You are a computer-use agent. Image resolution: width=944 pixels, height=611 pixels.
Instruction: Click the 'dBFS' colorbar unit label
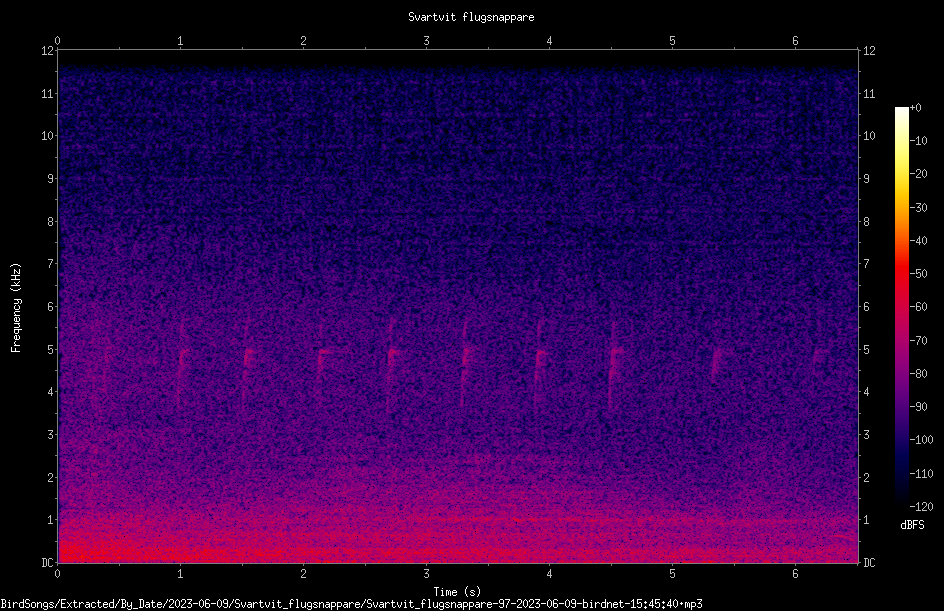coord(912,525)
